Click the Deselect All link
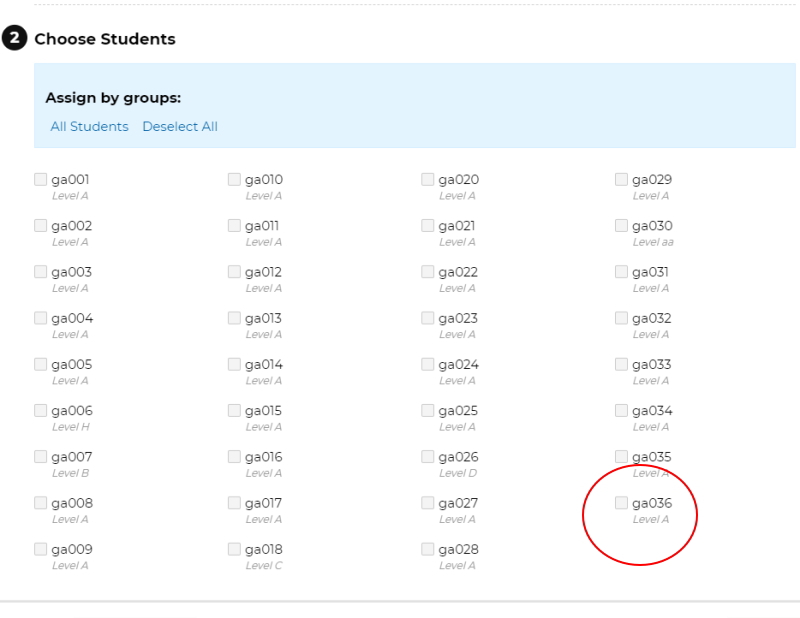The height and width of the screenshot is (618, 800). [180, 127]
